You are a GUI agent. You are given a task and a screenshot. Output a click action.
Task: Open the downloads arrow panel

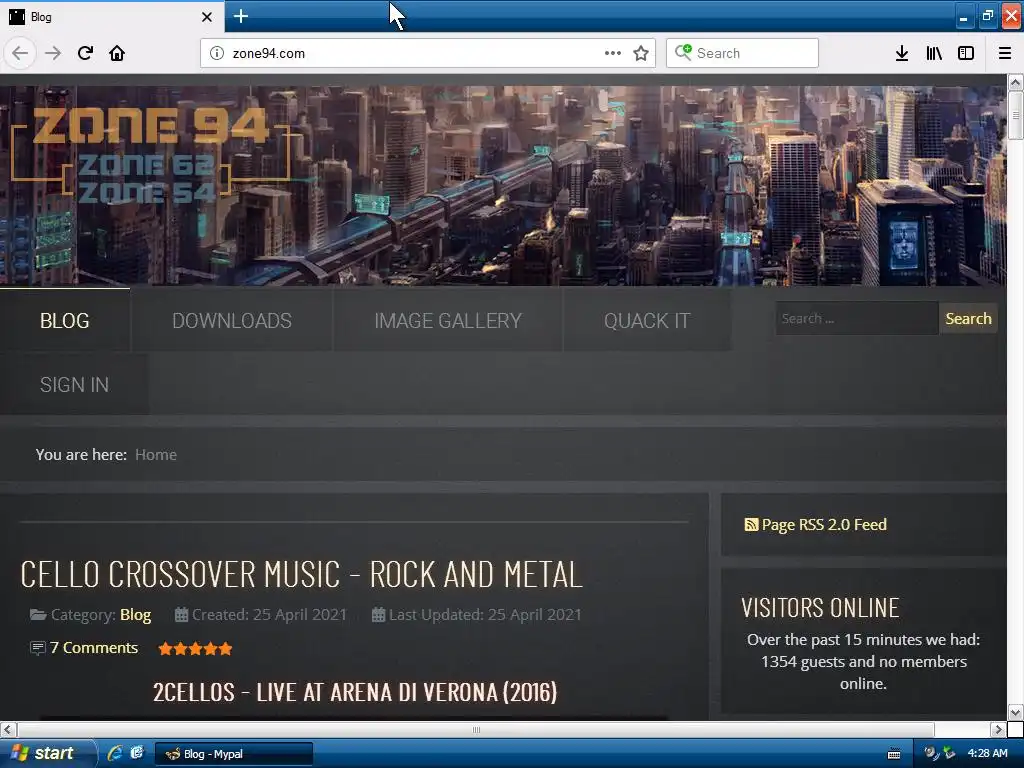[x=902, y=53]
